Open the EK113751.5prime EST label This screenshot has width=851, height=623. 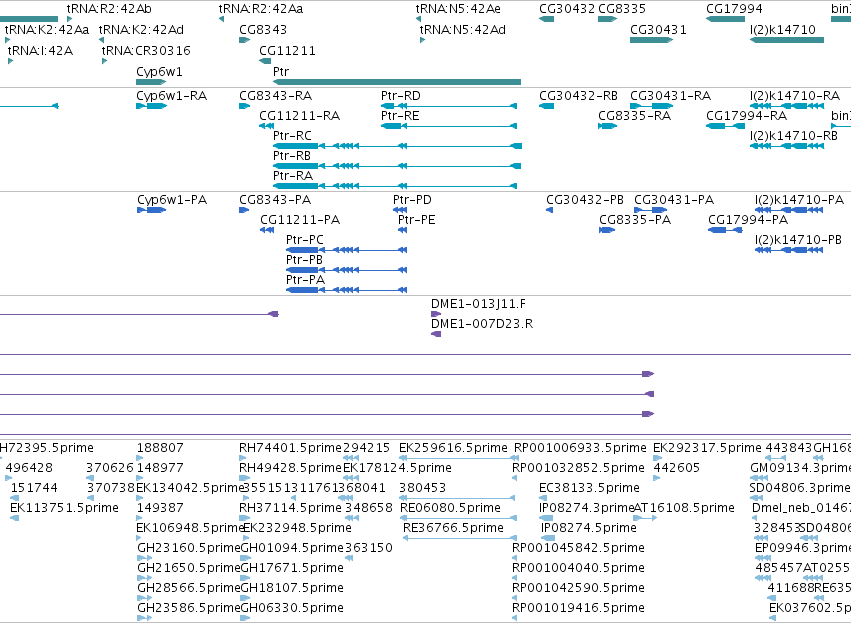tap(64, 508)
